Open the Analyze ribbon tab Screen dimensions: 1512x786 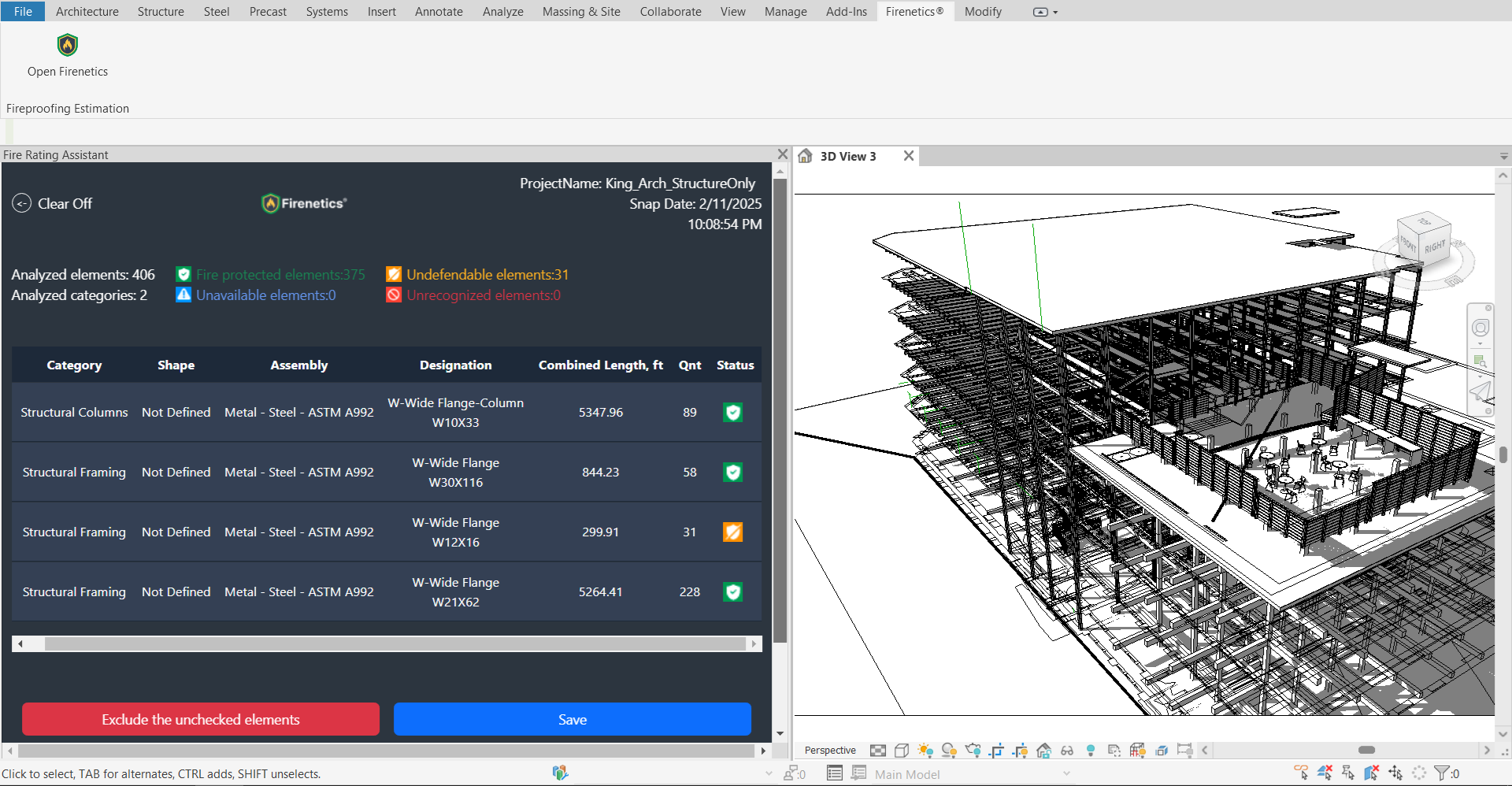tap(502, 12)
